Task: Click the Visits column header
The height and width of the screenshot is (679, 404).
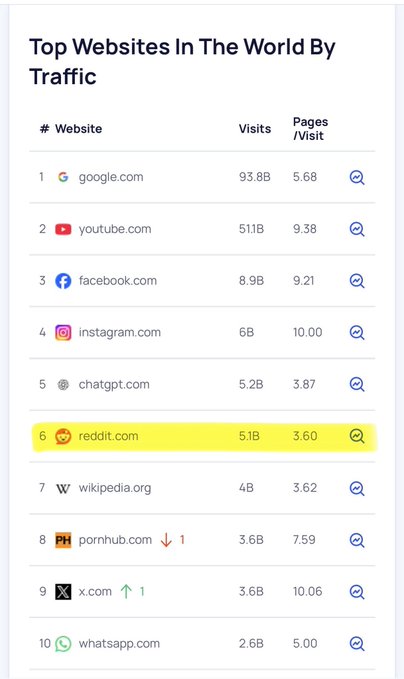Action: [x=255, y=129]
